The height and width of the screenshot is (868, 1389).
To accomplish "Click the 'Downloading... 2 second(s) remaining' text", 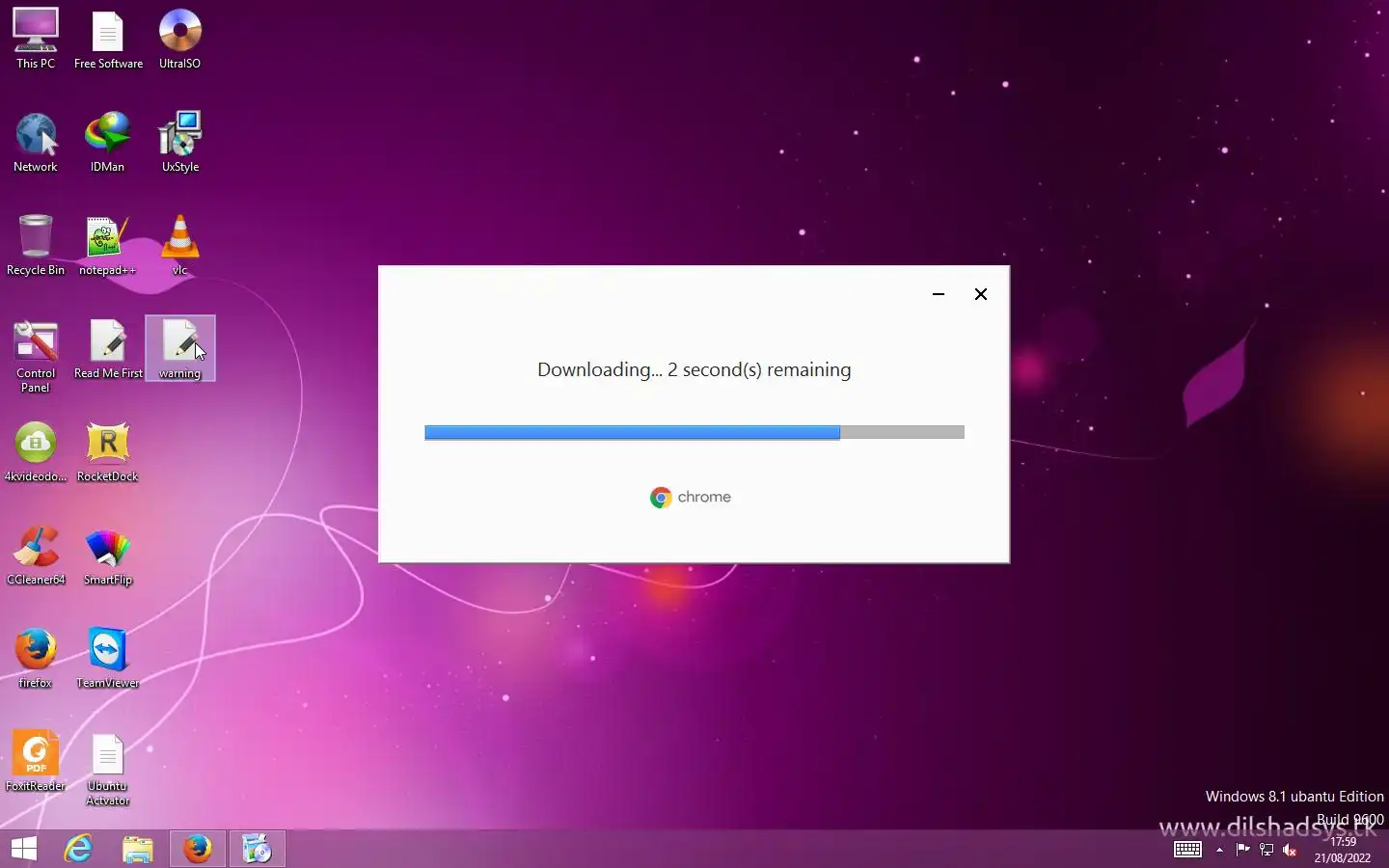I will [x=694, y=370].
